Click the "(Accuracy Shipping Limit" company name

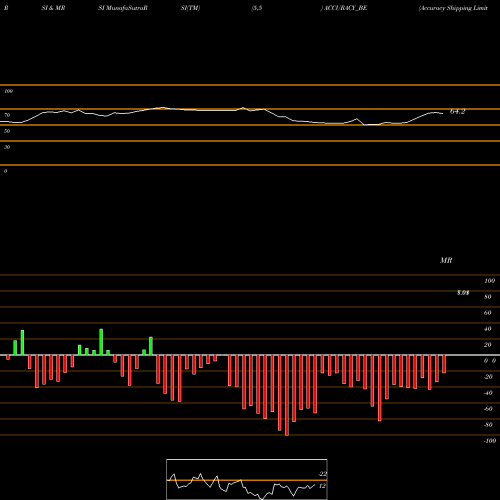tap(453, 8)
